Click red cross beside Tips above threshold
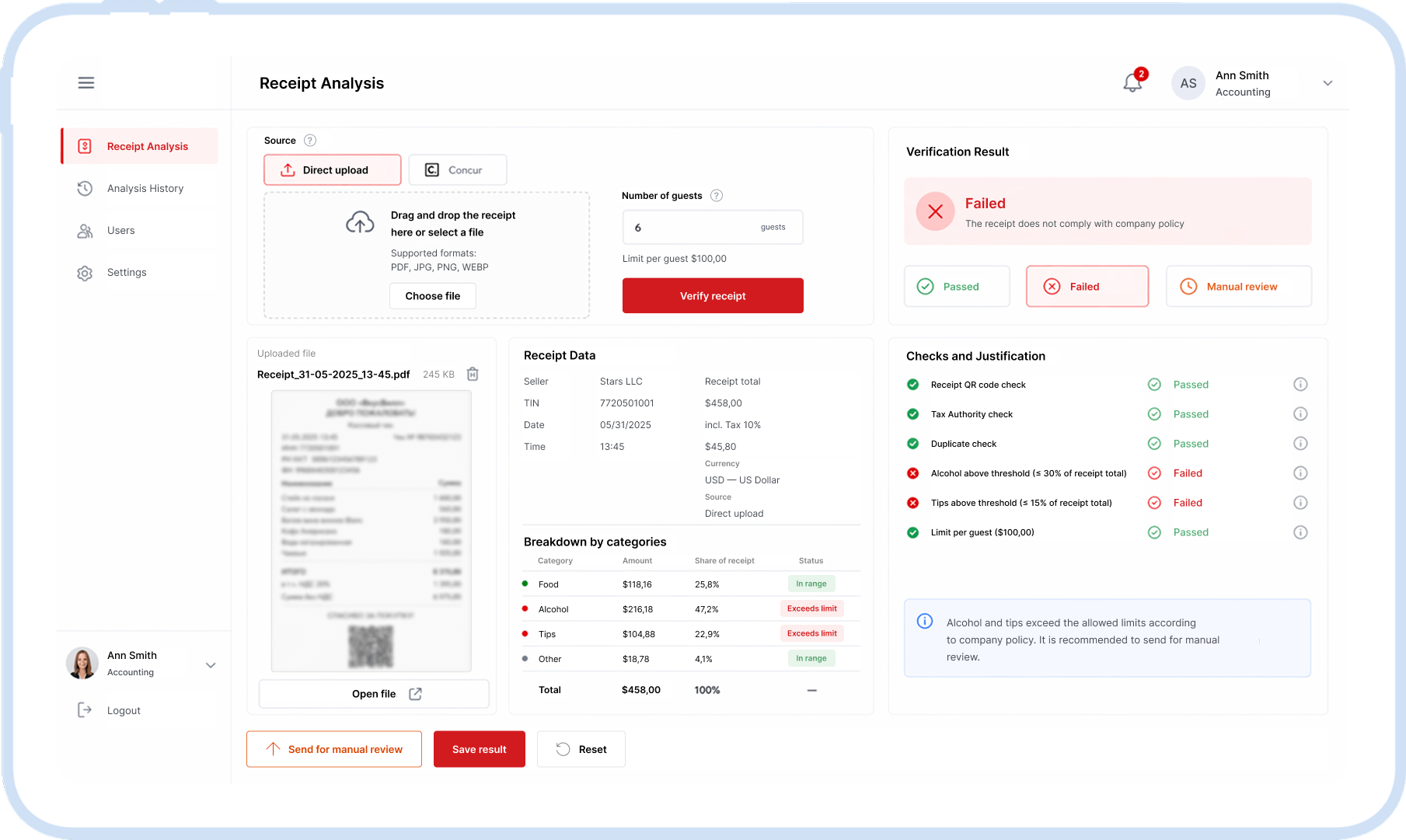The width and height of the screenshot is (1406, 840). click(x=913, y=503)
